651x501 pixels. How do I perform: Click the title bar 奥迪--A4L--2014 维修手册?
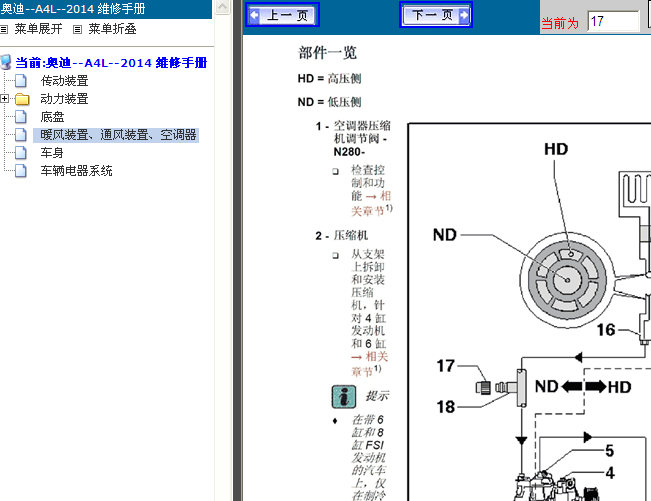click(73, 9)
